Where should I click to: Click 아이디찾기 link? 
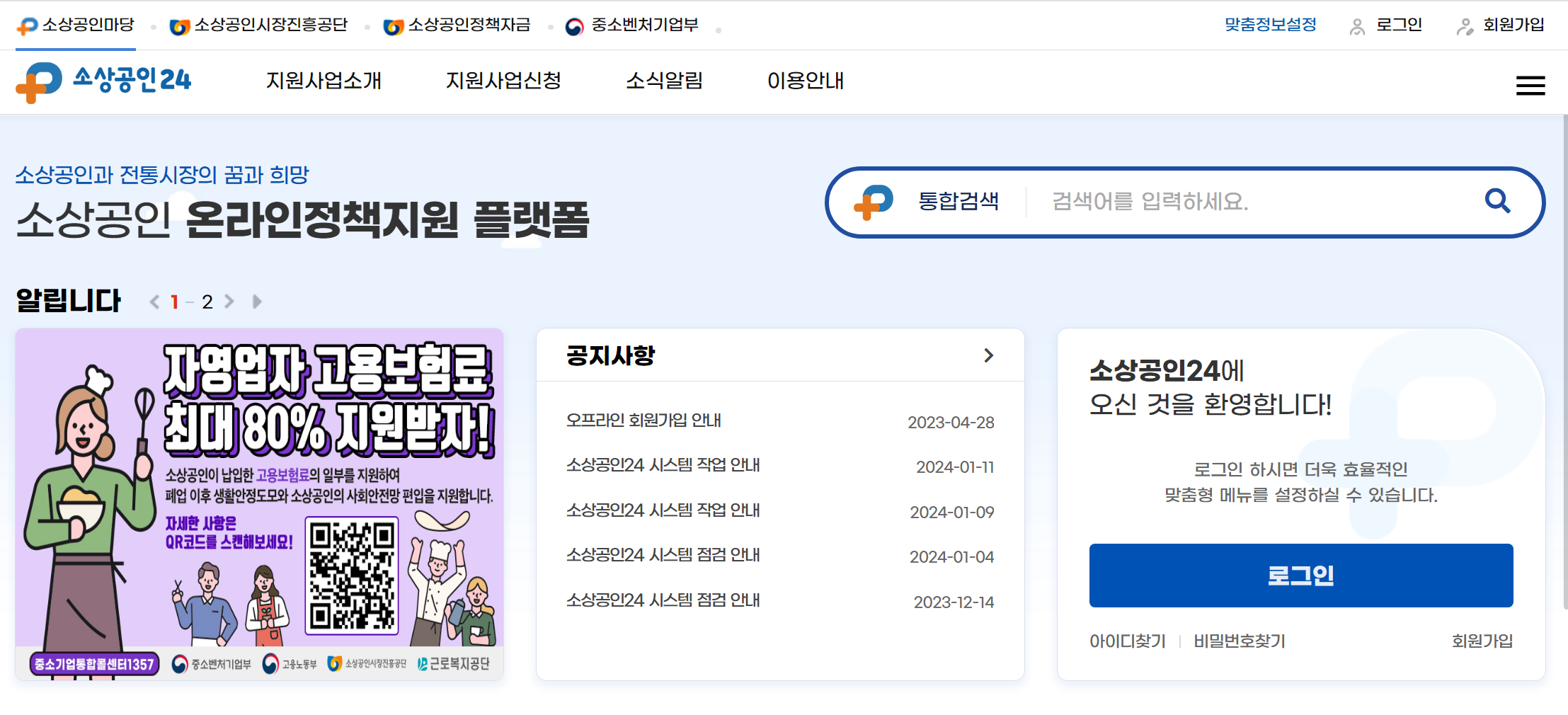coord(1127,641)
